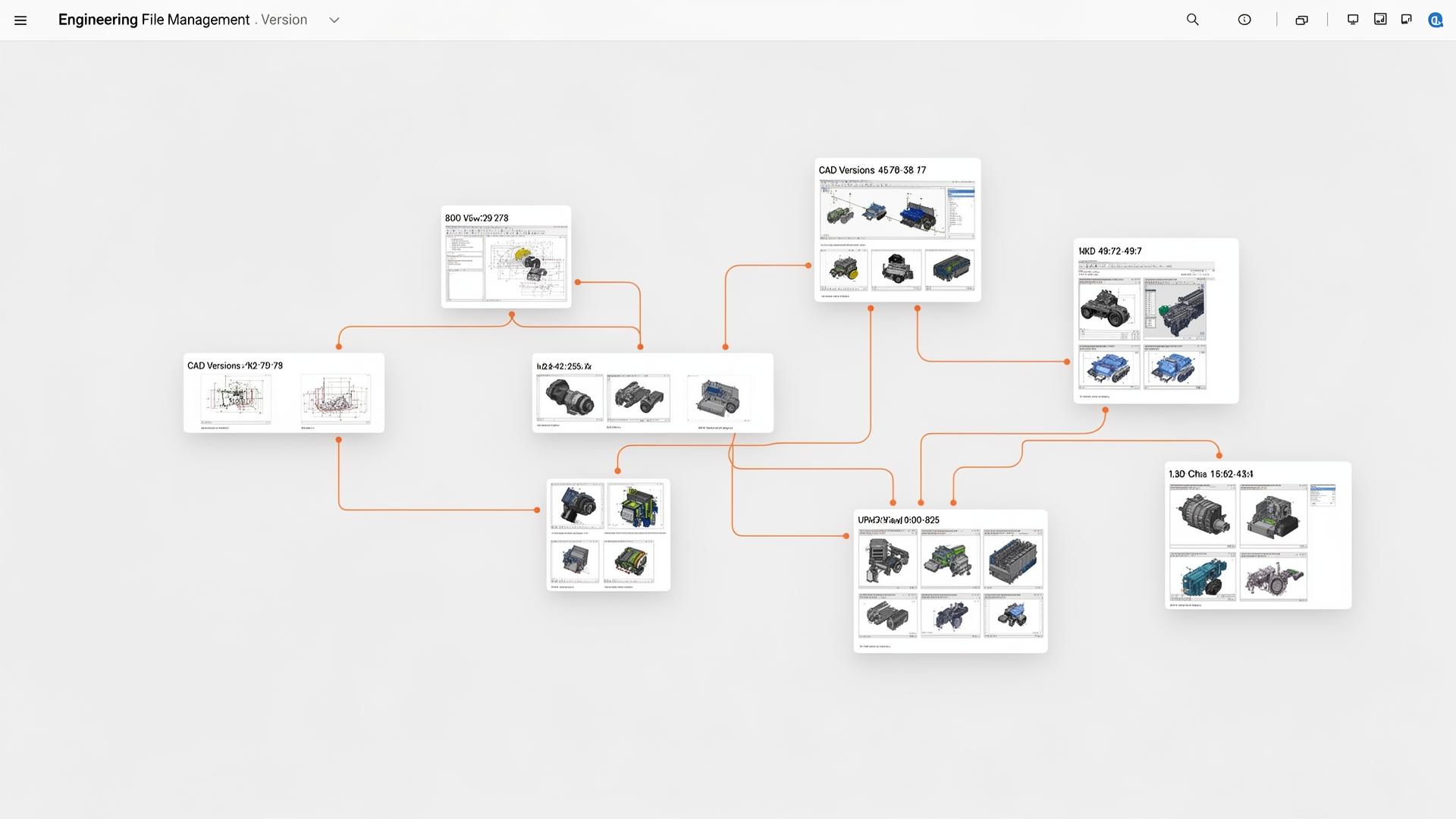Open the motor thumbnail in h24-42 card
The width and height of the screenshot is (1456, 819).
(x=570, y=397)
